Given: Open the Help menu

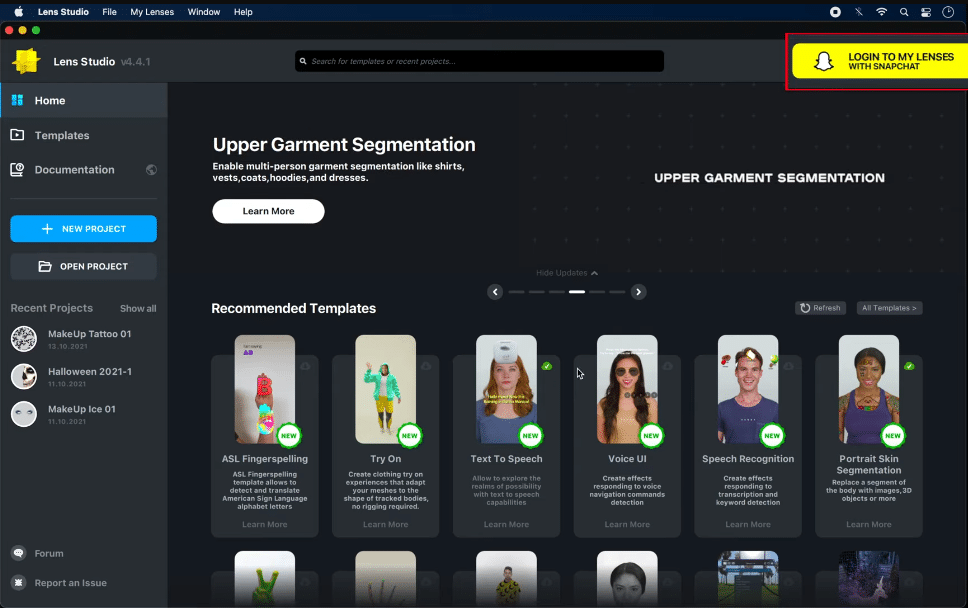Looking at the screenshot, I should point(243,12).
